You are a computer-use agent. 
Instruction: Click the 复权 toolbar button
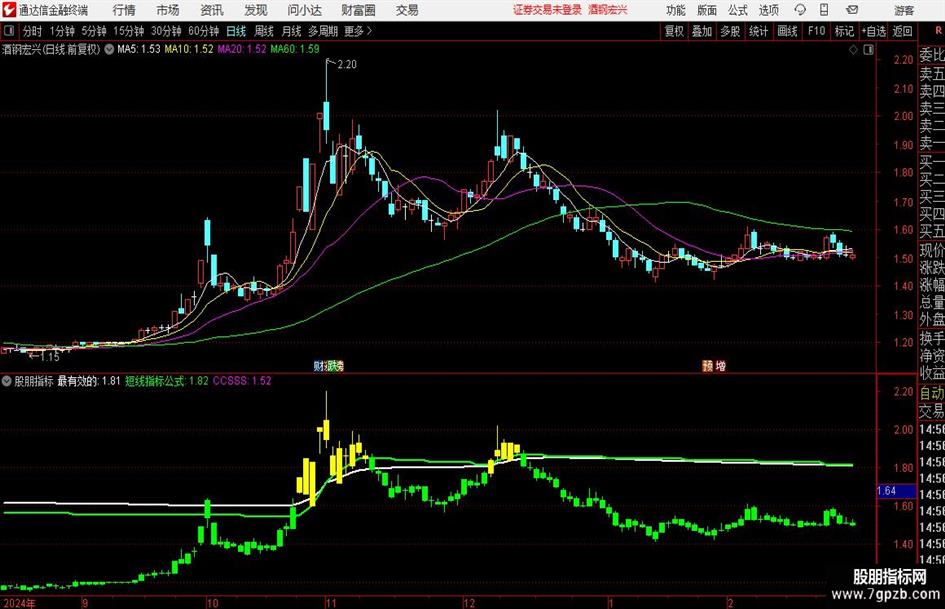(x=674, y=31)
